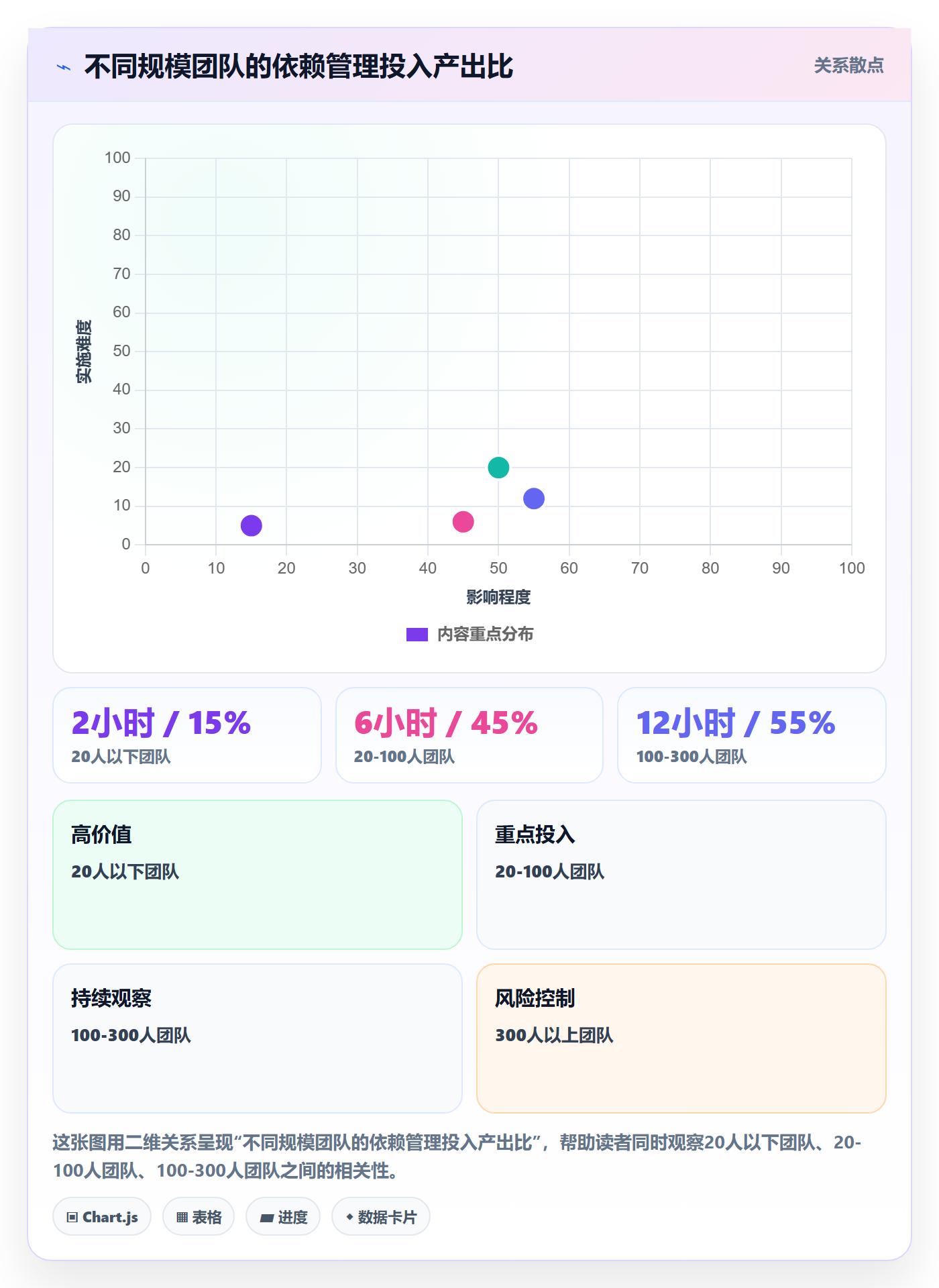The width and height of the screenshot is (939, 1288).
Task: Select the teal scatter point at 50 impact
Action: (498, 467)
